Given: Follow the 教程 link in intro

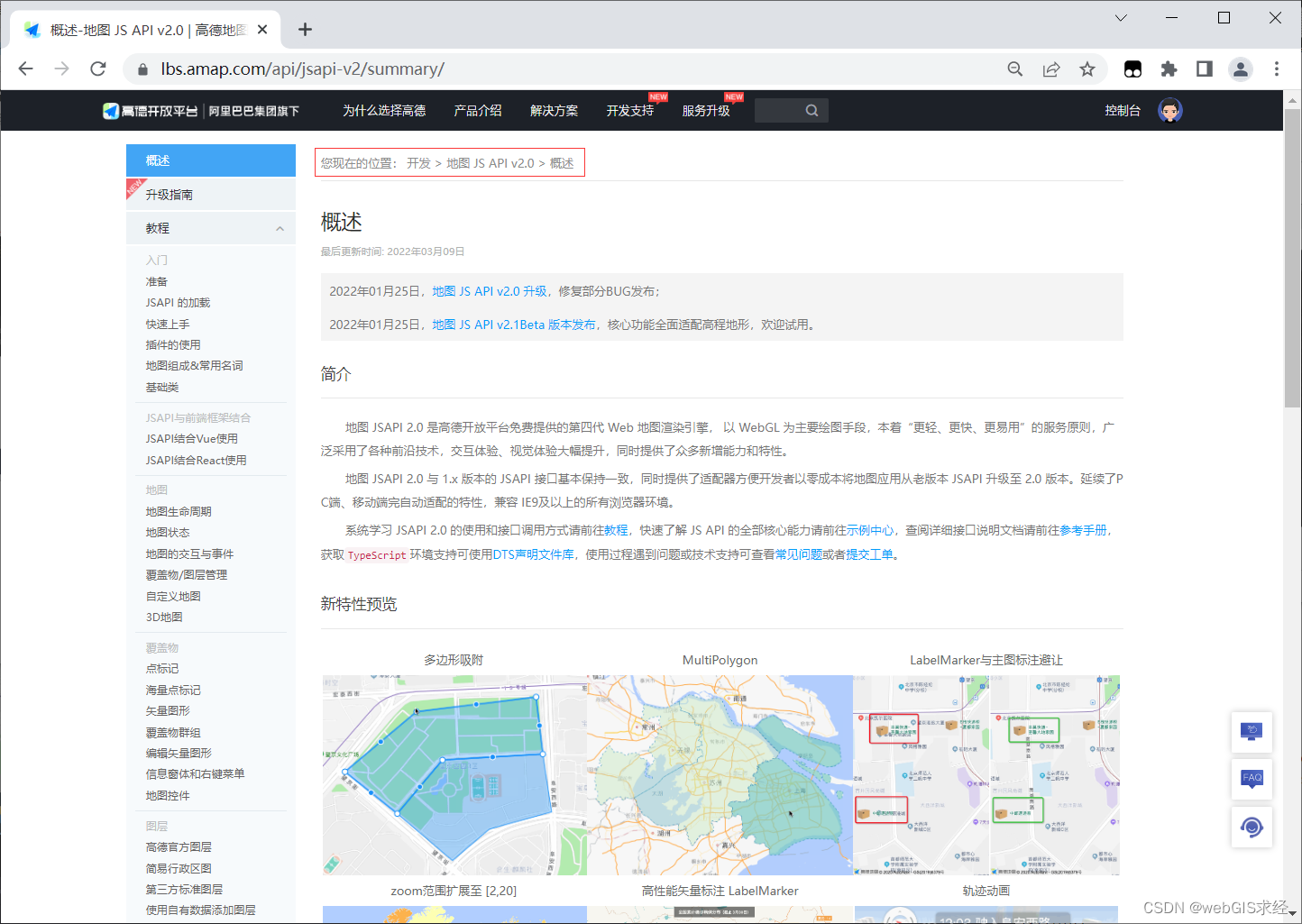Looking at the screenshot, I should 616,530.
